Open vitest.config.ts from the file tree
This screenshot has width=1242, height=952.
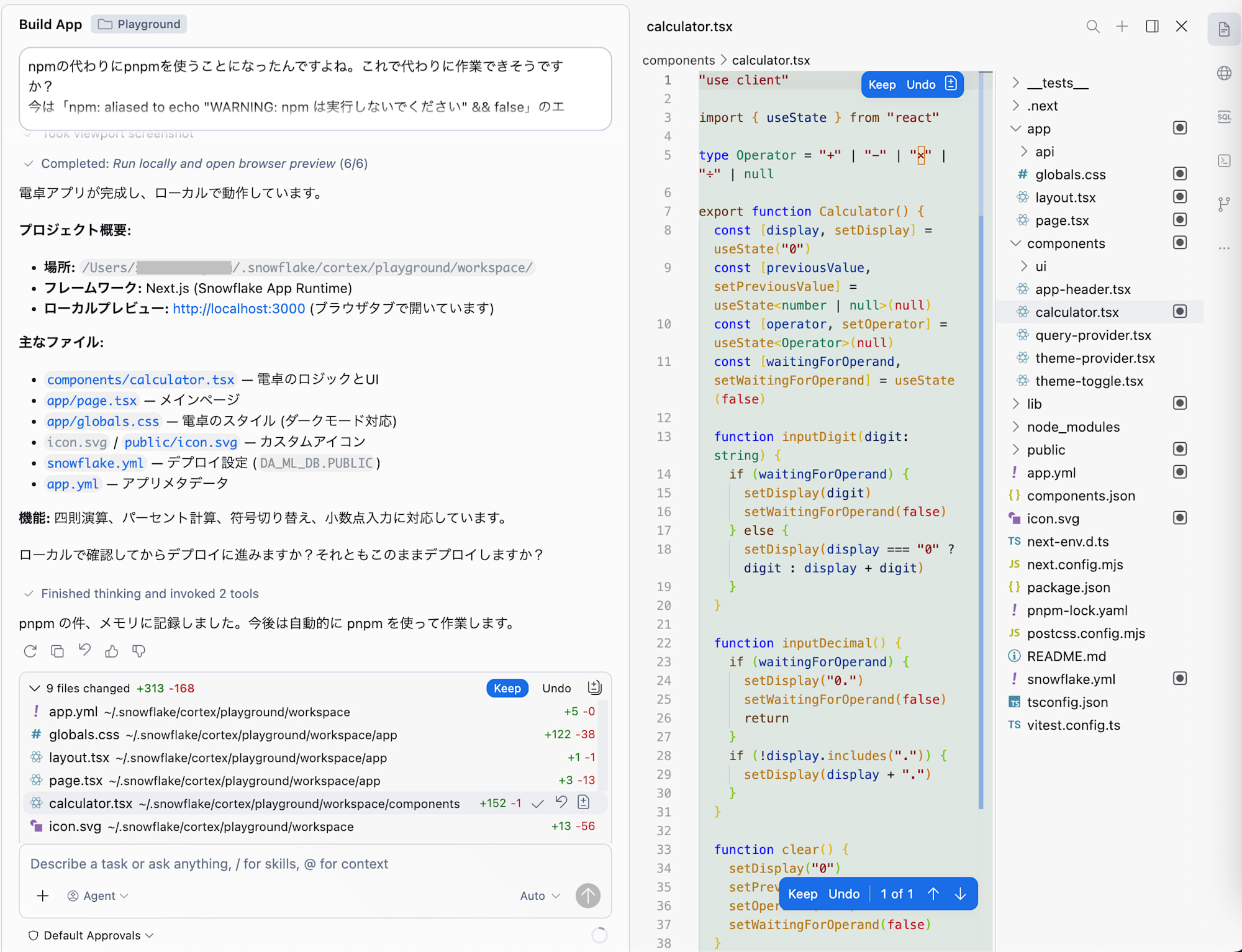[1073, 725]
